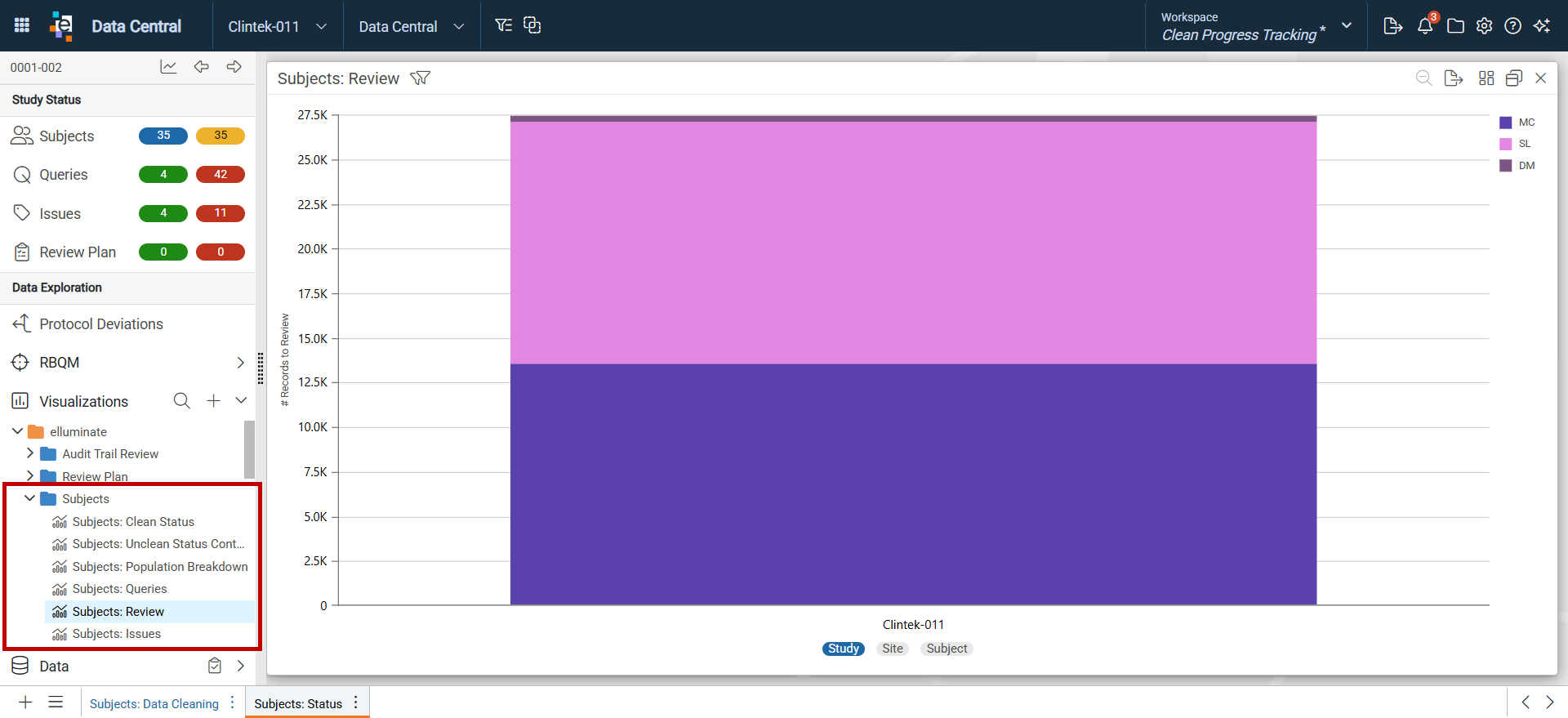The width and height of the screenshot is (1568, 718).
Task: Open the sheet list hamburger icon
Action: [56, 702]
